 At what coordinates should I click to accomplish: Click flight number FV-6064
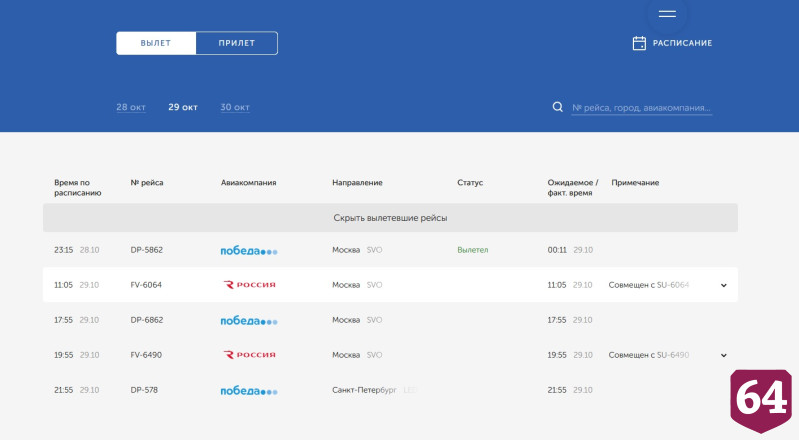pyautogui.click(x=146, y=285)
